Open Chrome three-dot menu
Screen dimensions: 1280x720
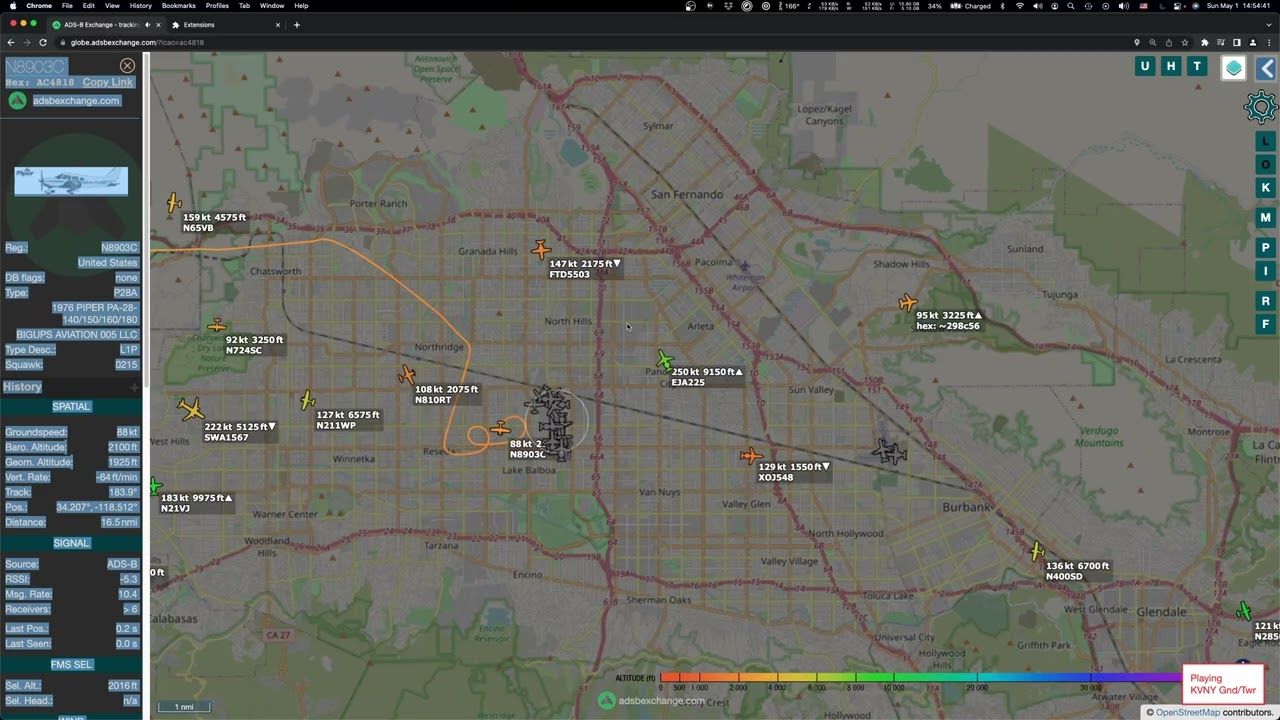[x=1270, y=42]
